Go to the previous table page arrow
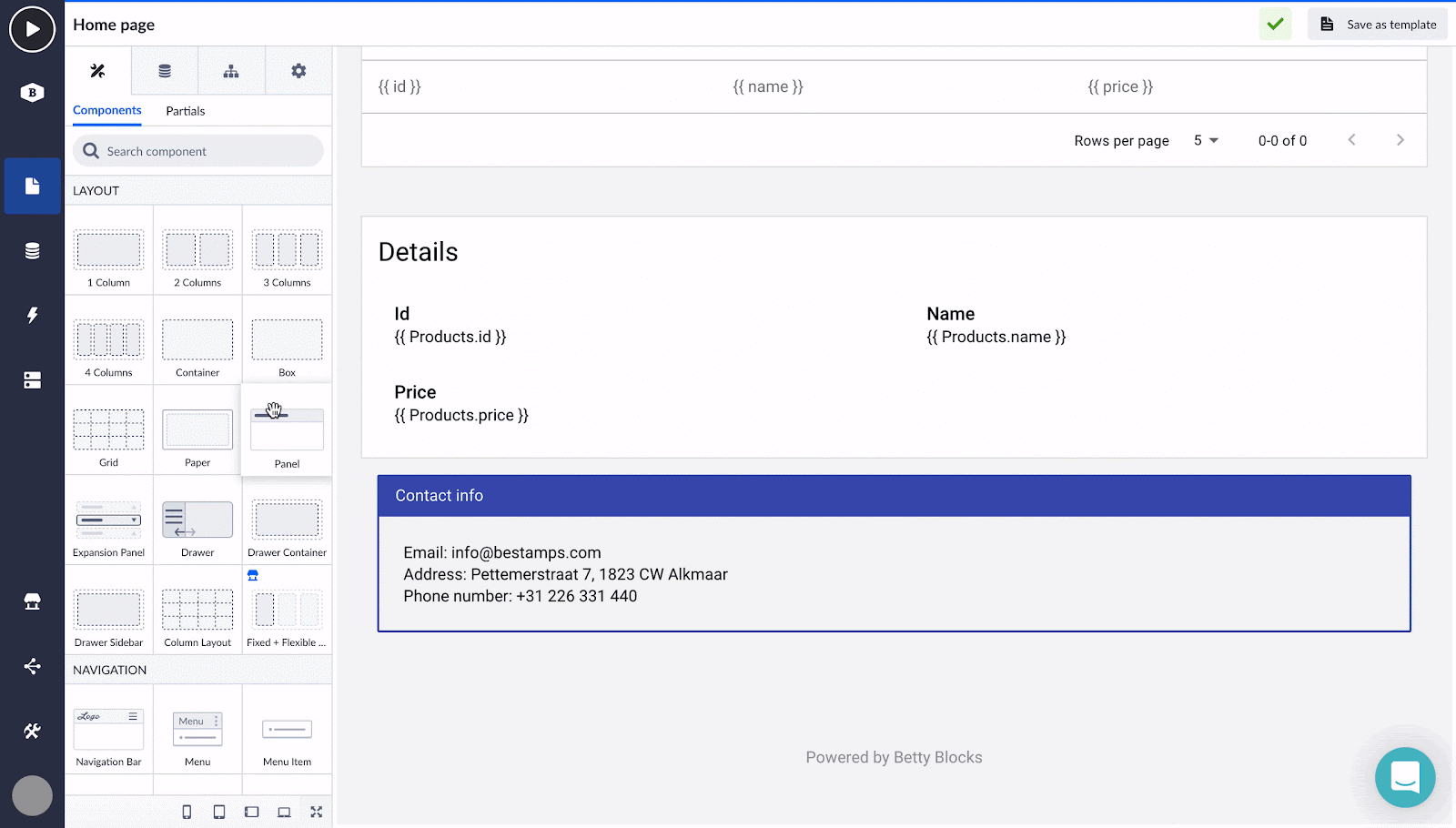The width and height of the screenshot is (1456, 828). click(x=1352, y=140)
